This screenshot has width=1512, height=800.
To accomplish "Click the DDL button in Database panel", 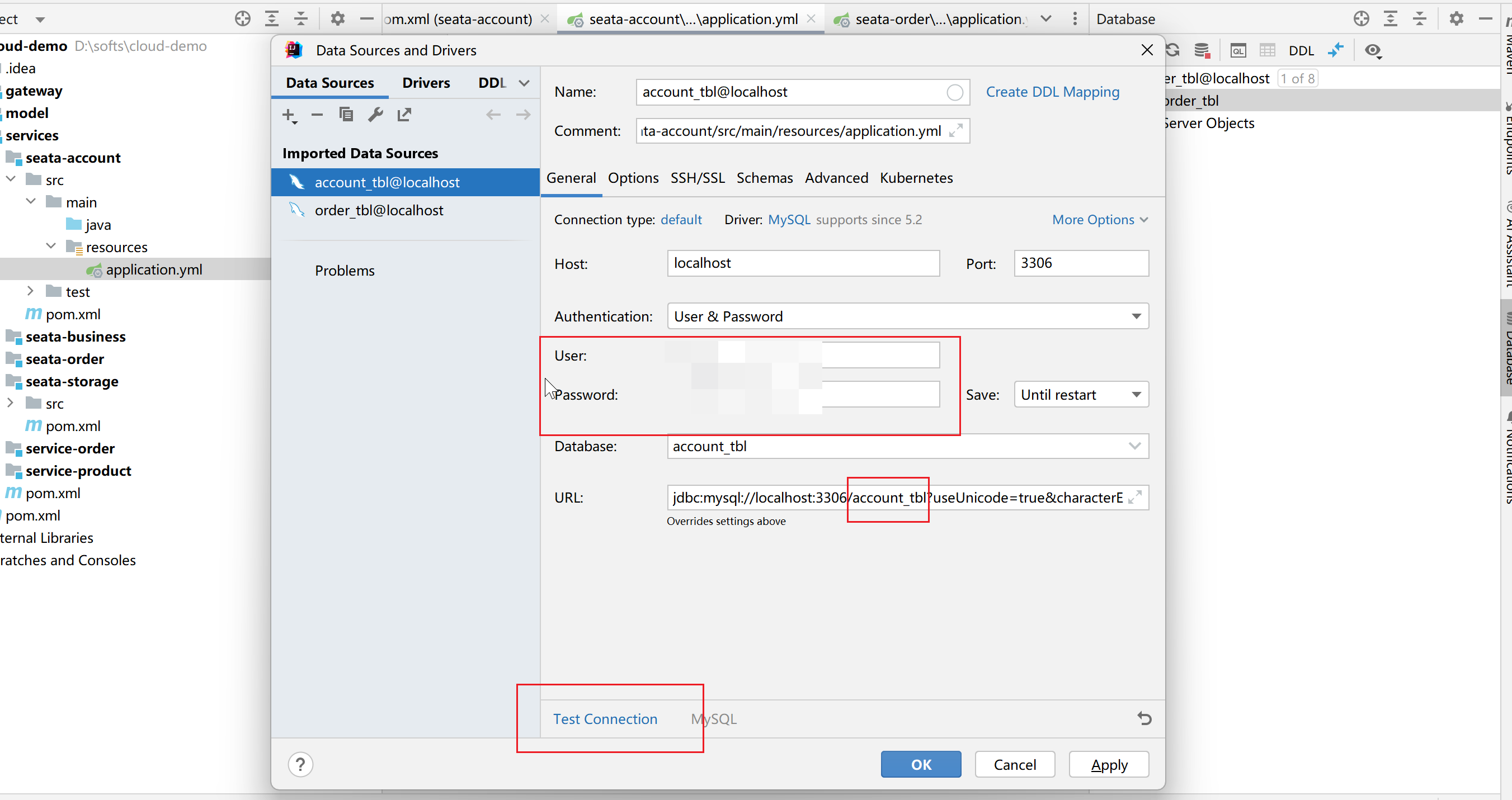I will 1301,51.
